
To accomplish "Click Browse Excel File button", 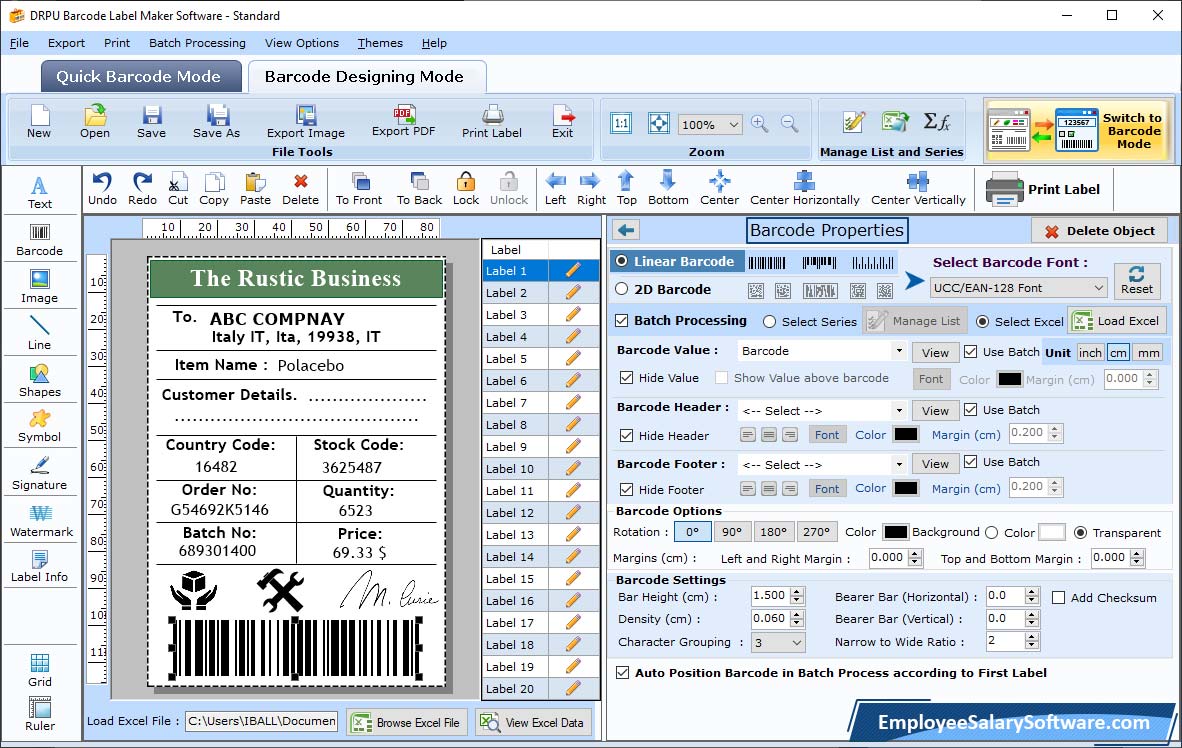I will [408, 722].
